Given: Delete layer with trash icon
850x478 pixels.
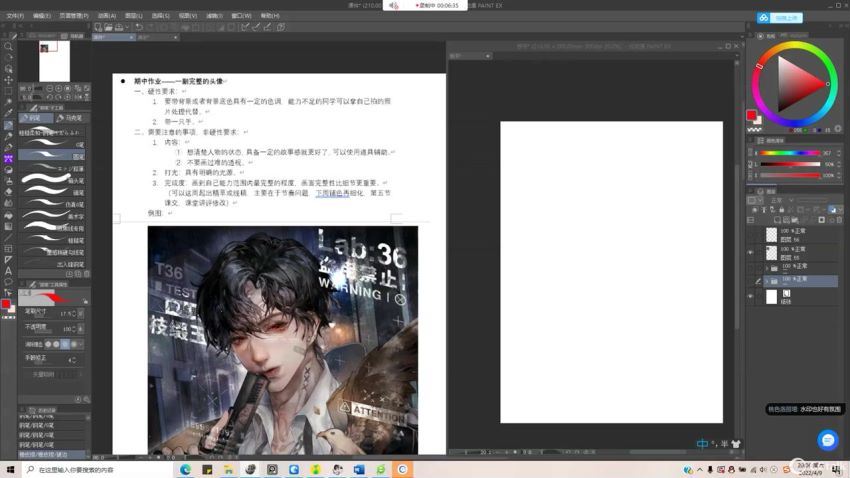Looking at the screenshot, I should [840, 220].
